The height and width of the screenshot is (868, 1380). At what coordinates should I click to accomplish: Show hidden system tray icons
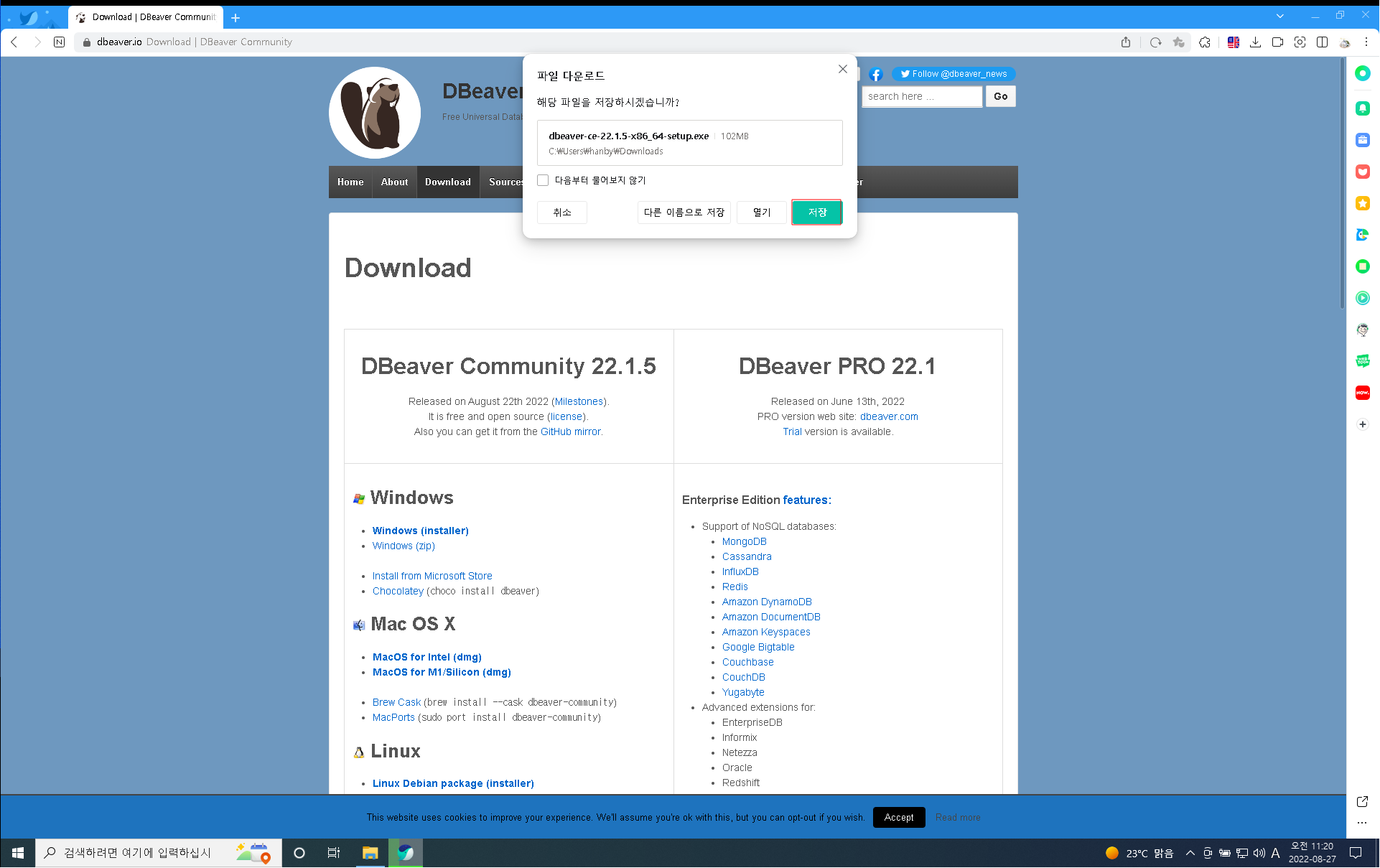(x=1190, y=853)
